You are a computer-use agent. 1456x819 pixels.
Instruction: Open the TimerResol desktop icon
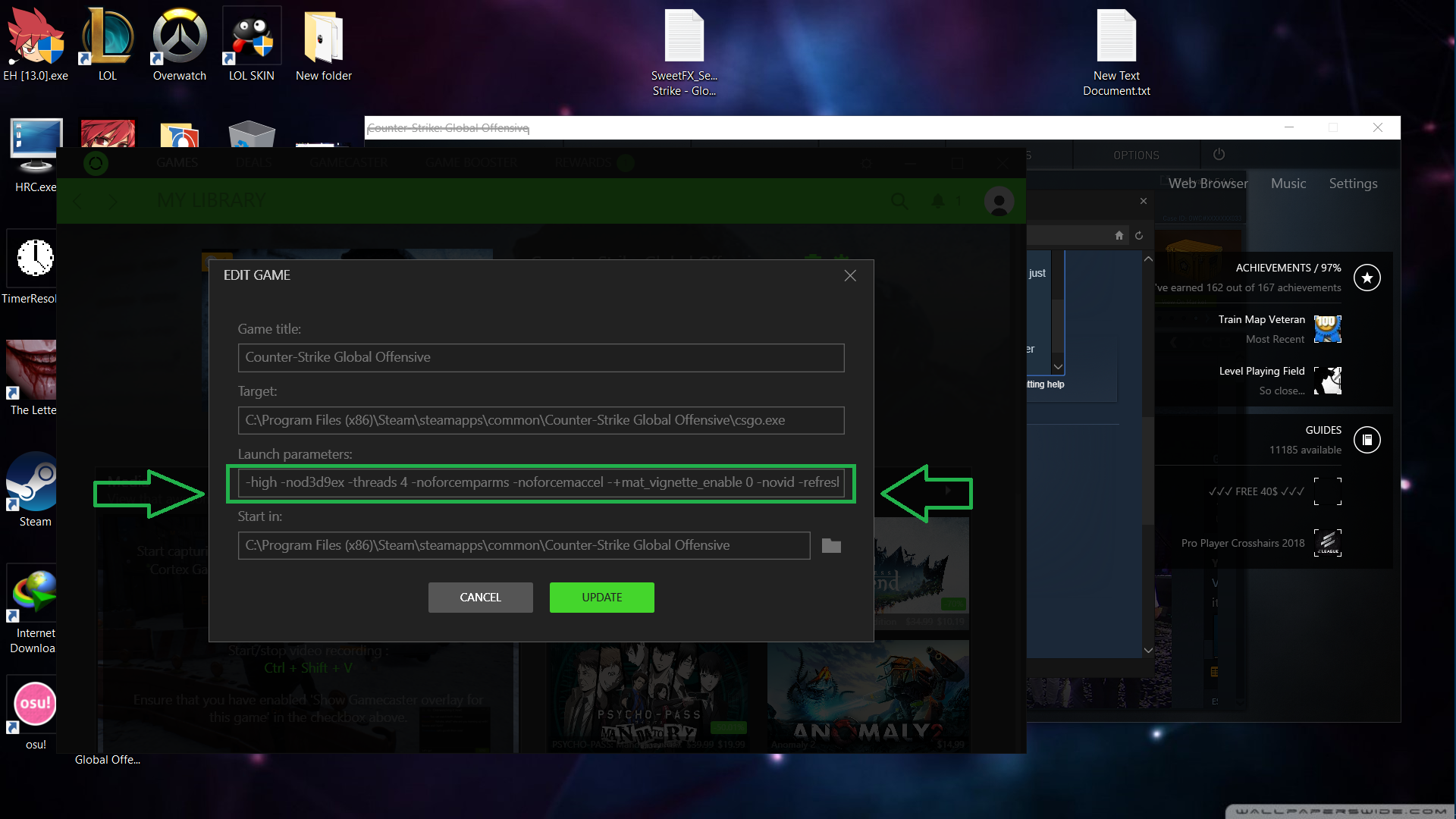(30, 267)
